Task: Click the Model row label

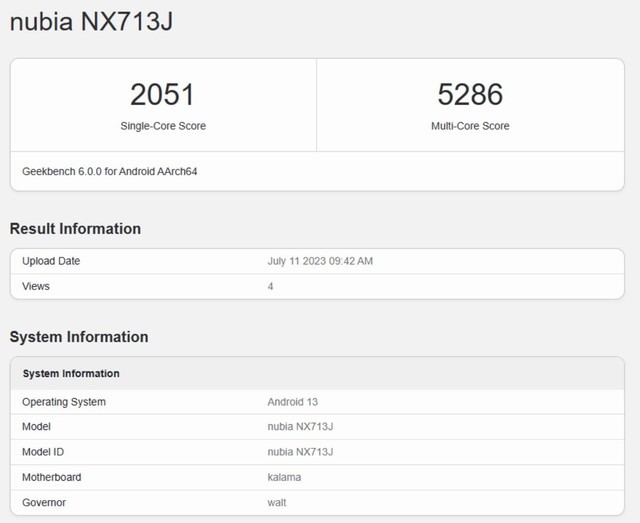Action: pyautogui.click(x=36, y=427)
